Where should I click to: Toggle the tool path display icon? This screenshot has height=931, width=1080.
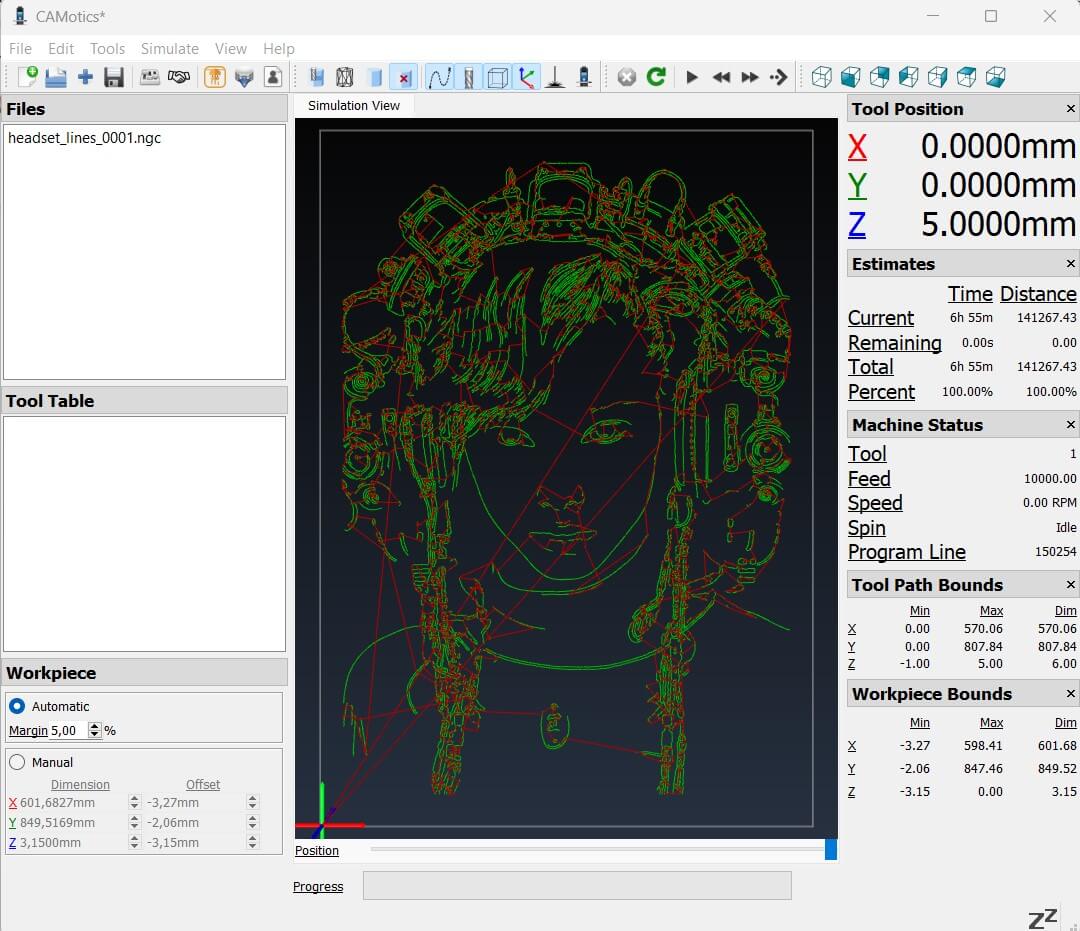[439, 77]
